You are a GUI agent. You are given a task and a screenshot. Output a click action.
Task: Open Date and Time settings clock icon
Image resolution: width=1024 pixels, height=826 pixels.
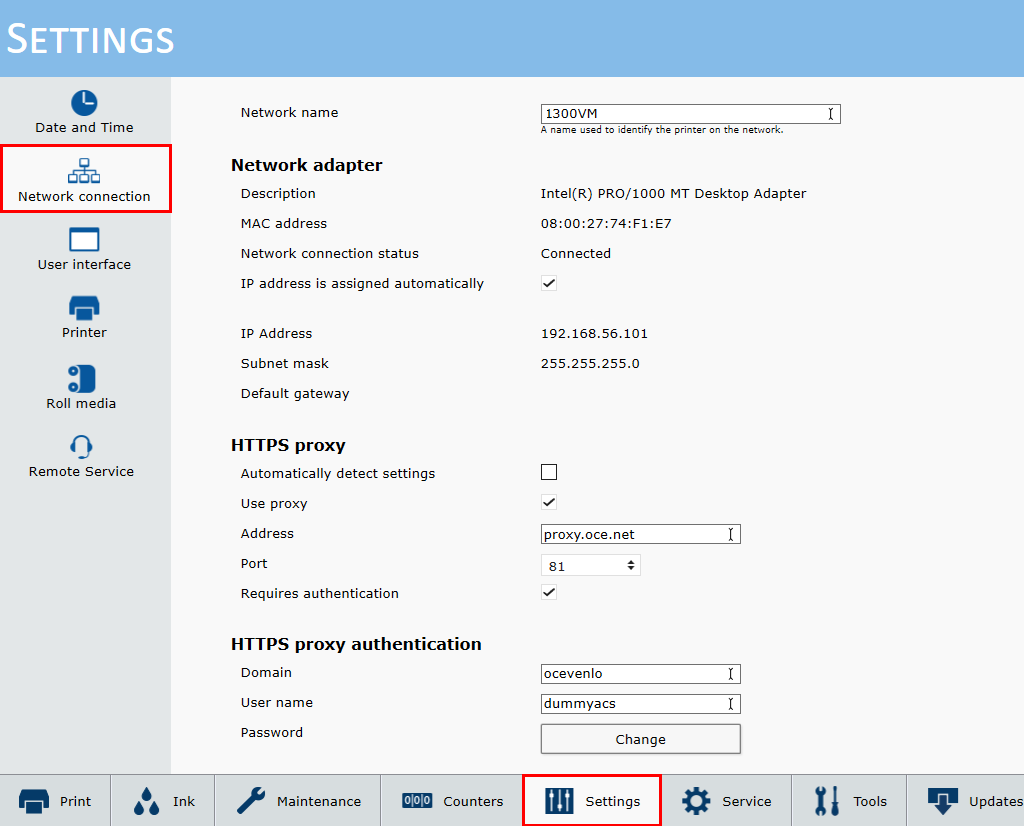click(84, 103)
